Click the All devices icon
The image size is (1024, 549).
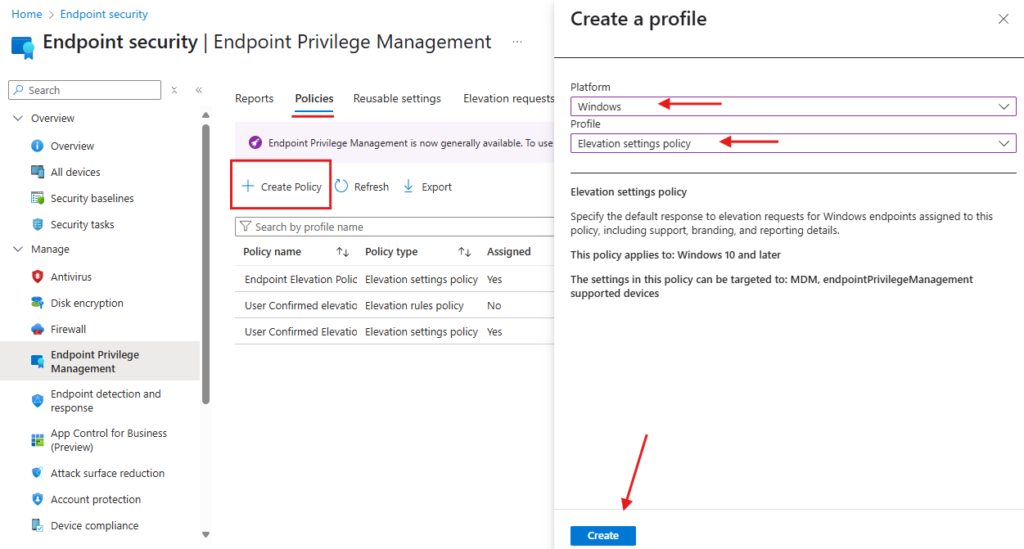point(37,172)
